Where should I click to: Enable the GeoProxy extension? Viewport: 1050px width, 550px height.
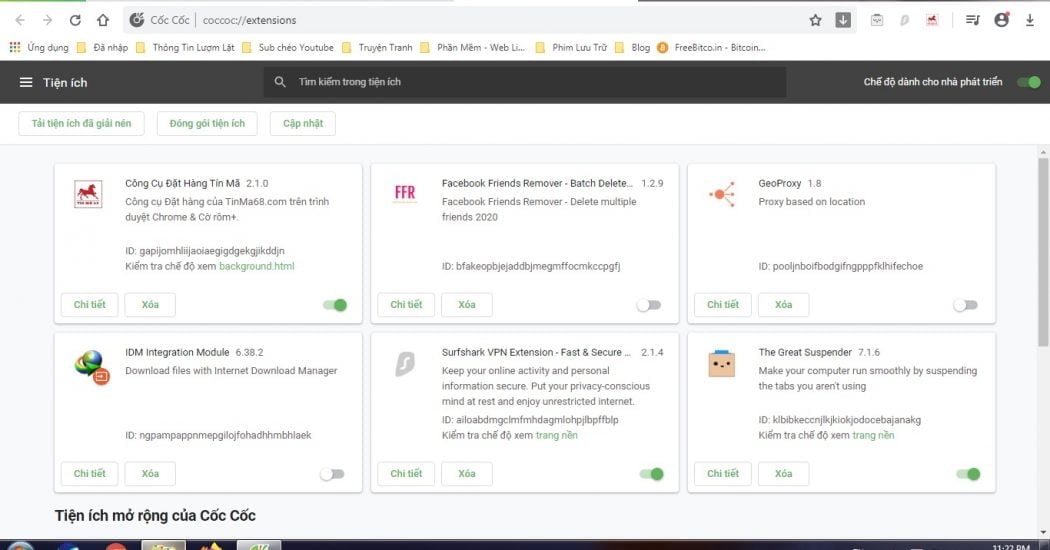[965, 305]
